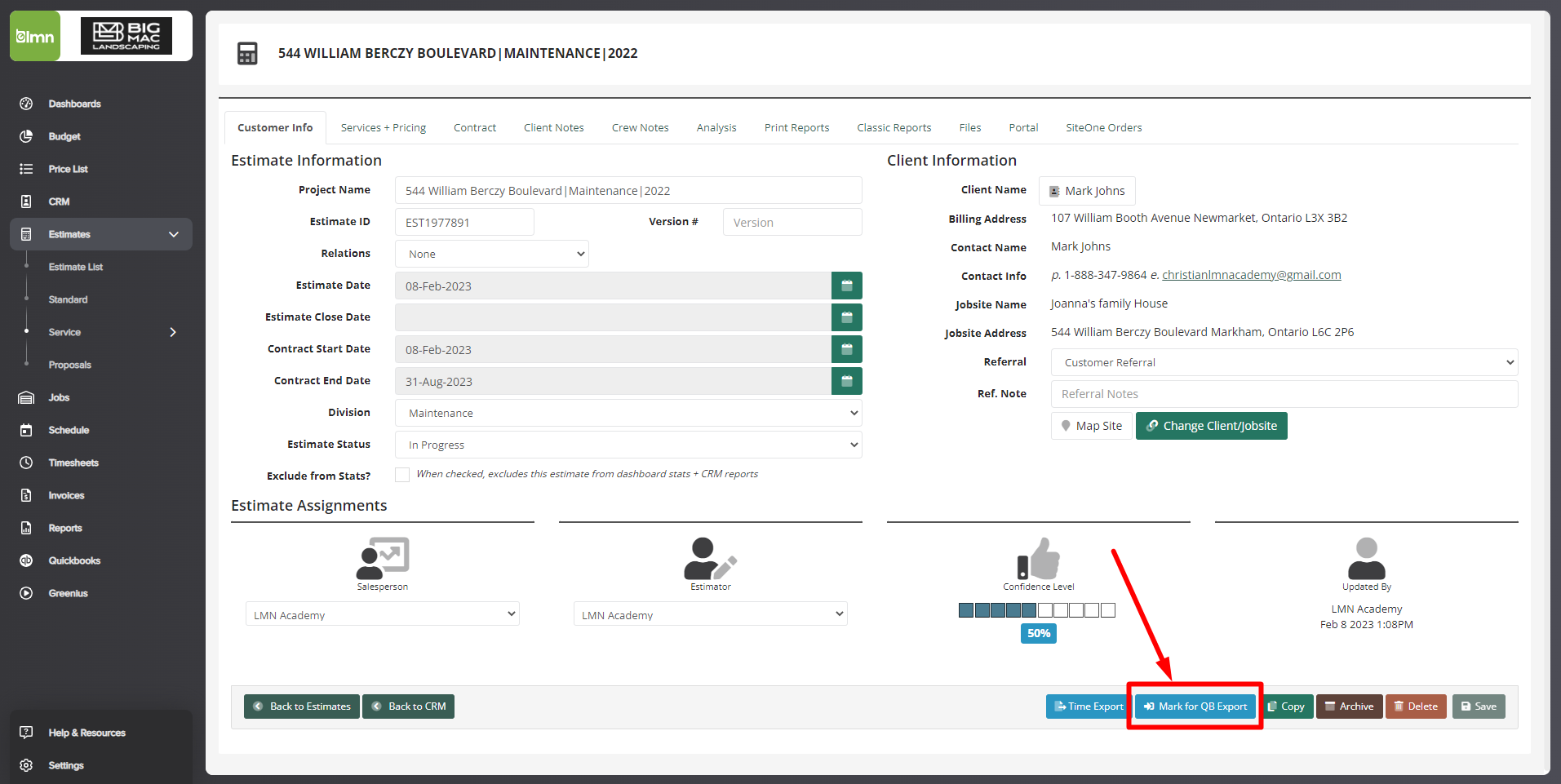Click the Greenius sidebar icon

26,593
